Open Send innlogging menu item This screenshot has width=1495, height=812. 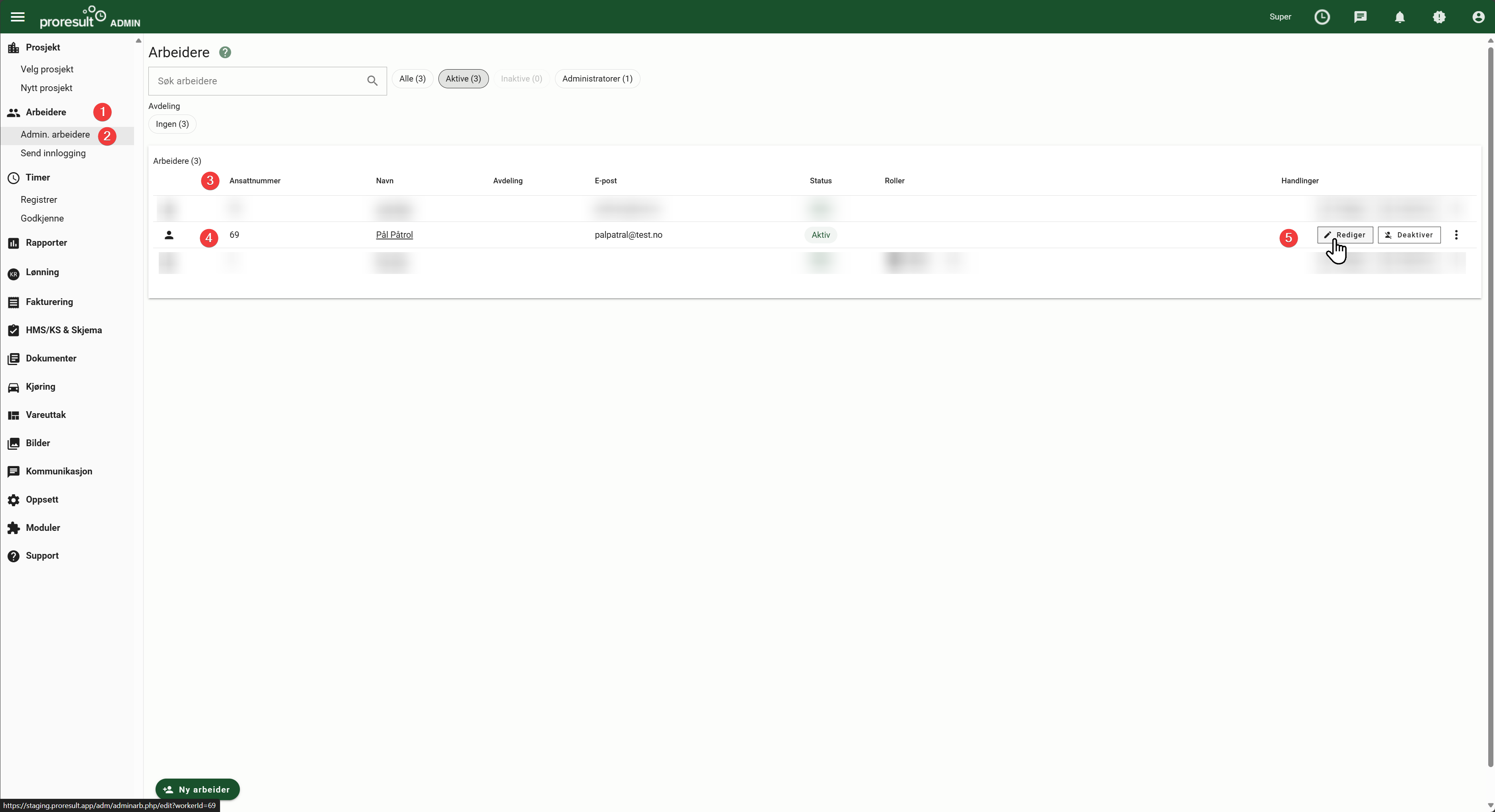coord(53,154)
